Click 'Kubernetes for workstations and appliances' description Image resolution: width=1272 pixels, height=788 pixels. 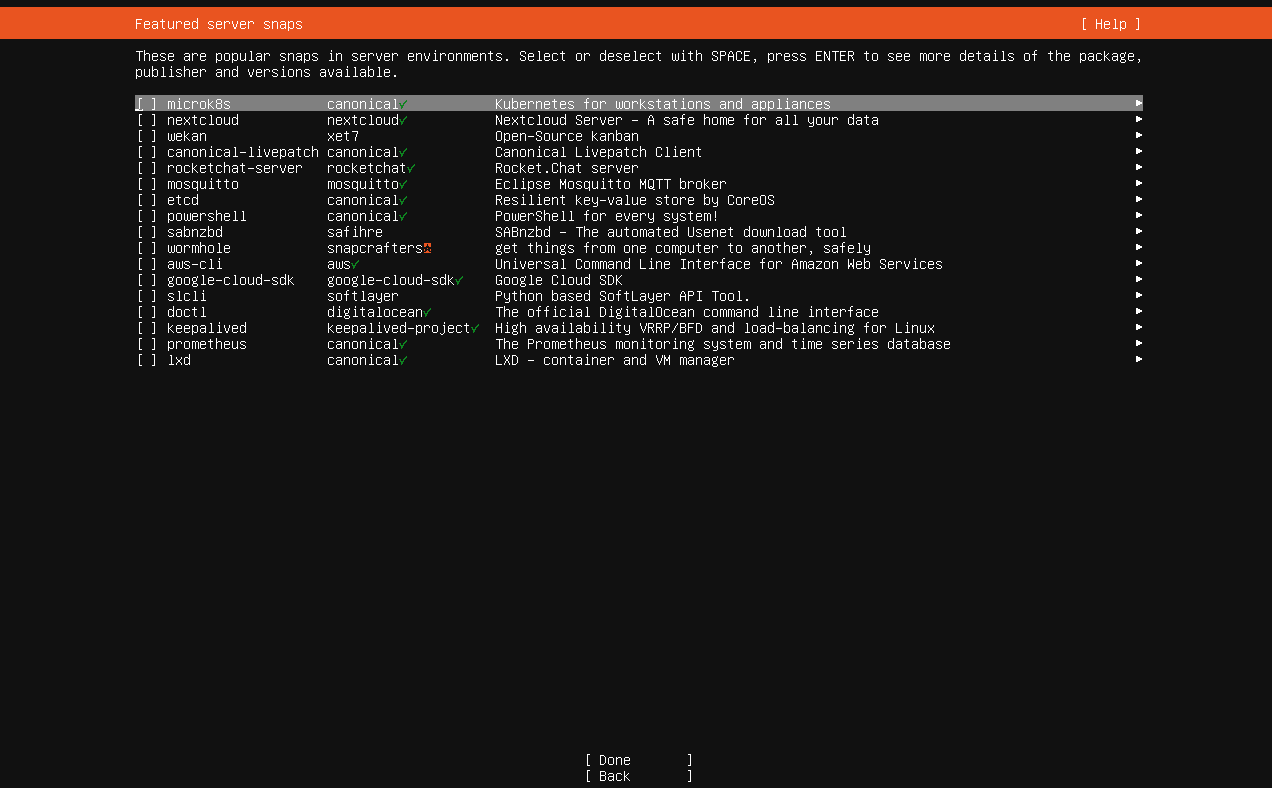[663, 104]
